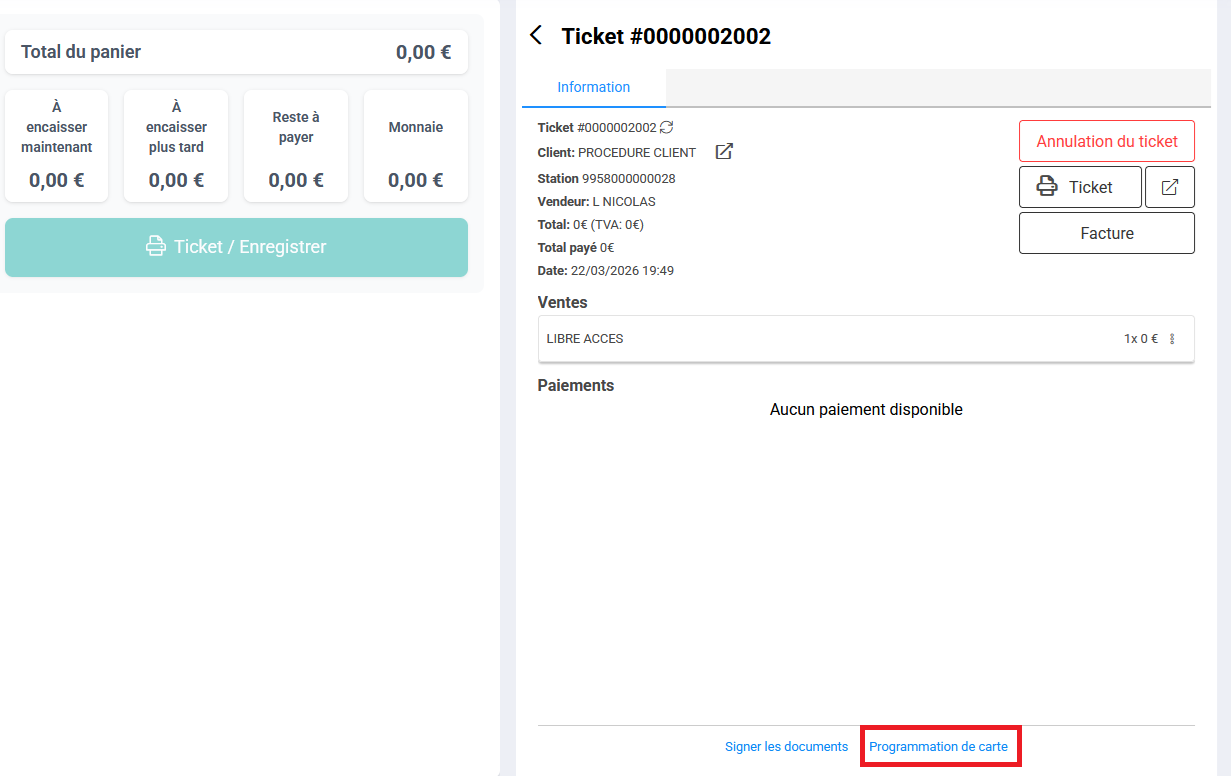Click the Ticket #0000002002 heading

click(666, 37)
